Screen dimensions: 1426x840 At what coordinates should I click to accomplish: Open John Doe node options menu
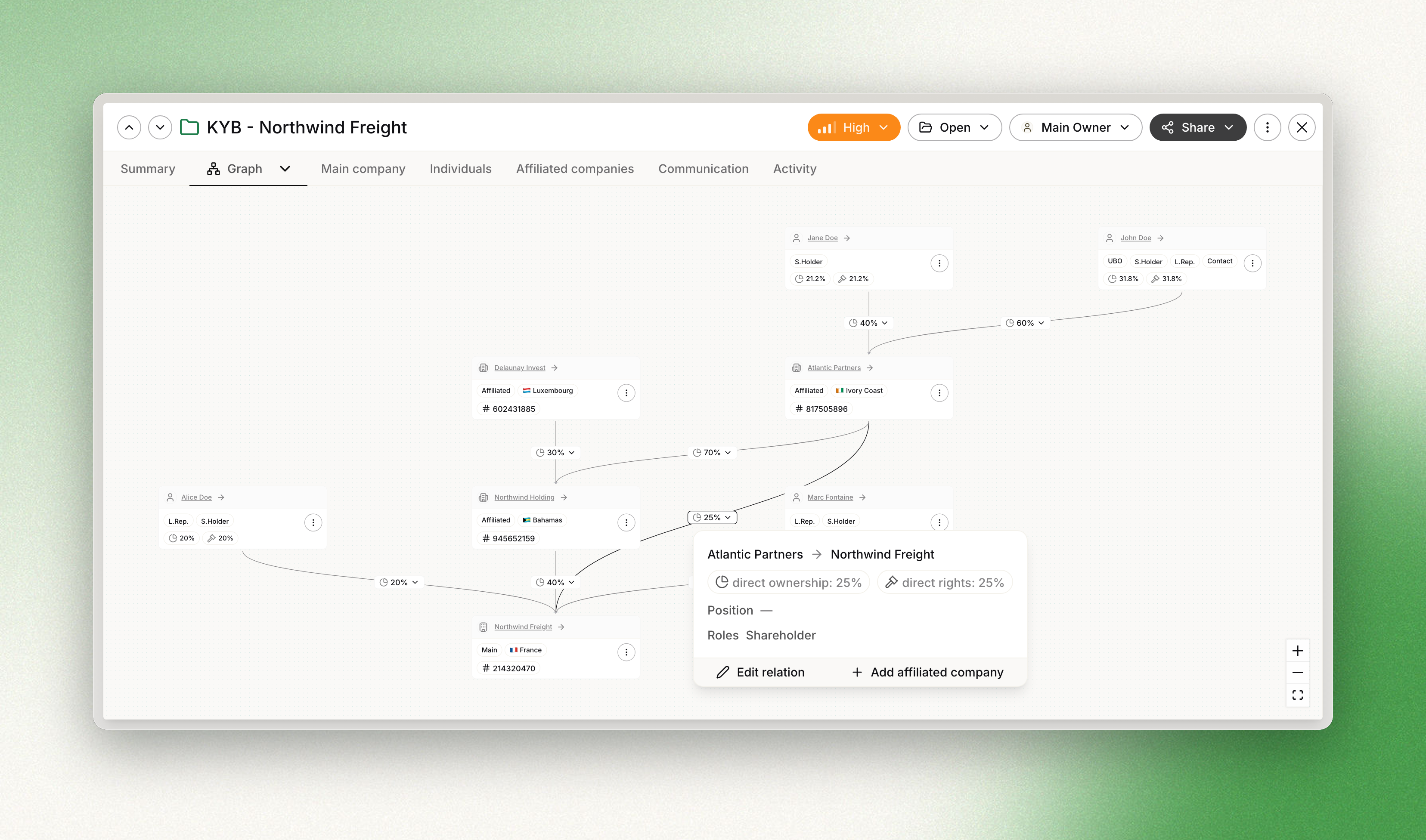point(1253,263)
